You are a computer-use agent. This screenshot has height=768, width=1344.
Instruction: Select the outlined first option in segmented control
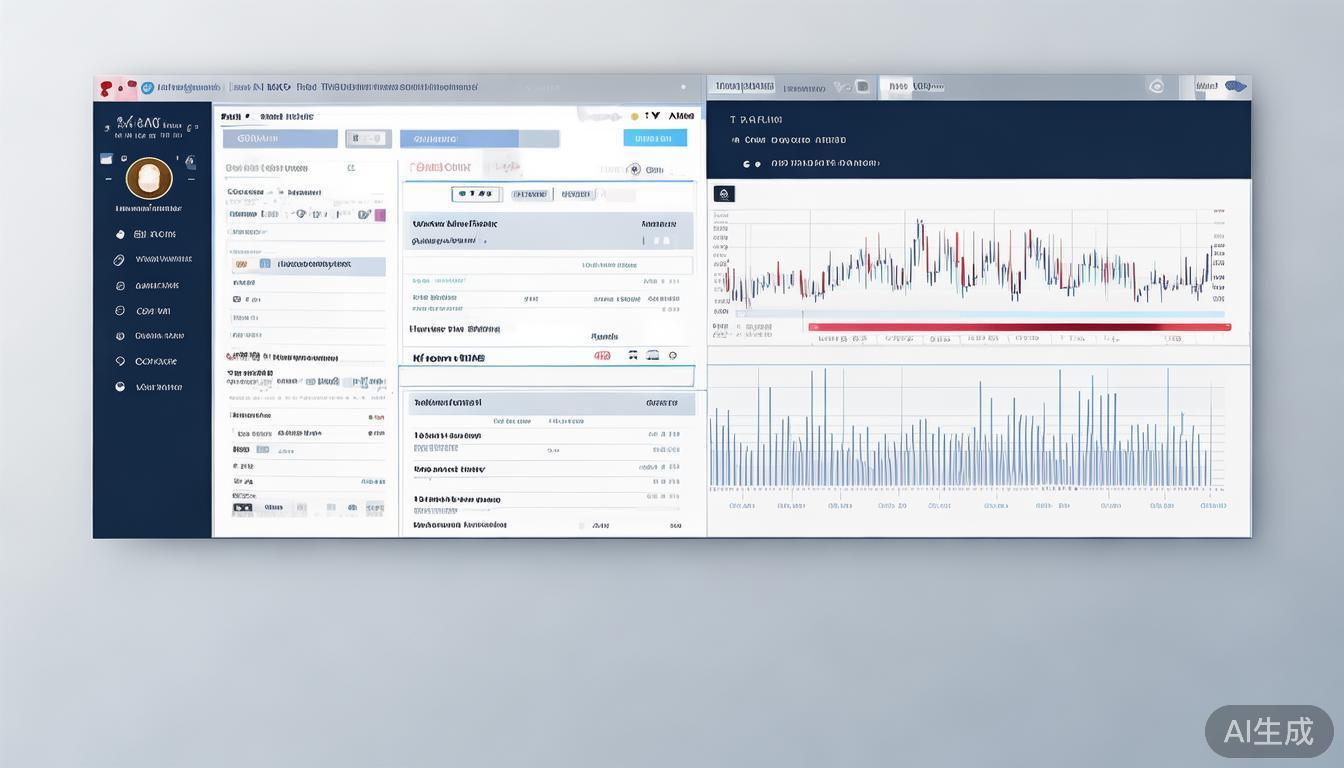click(x=473, y=194)
